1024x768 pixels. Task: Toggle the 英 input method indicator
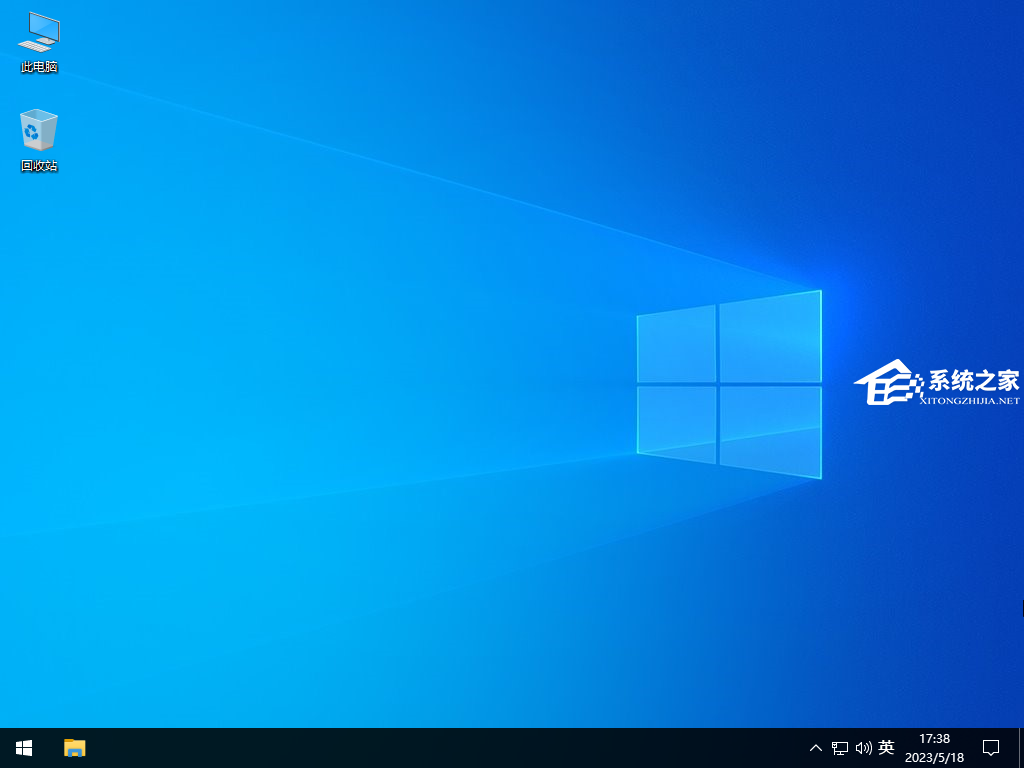click(886, 747)
